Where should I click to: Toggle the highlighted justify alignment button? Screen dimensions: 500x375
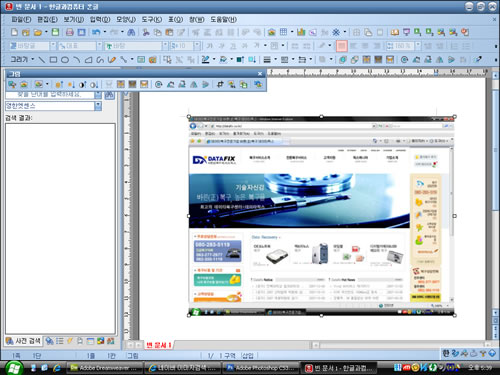[342, 46]
